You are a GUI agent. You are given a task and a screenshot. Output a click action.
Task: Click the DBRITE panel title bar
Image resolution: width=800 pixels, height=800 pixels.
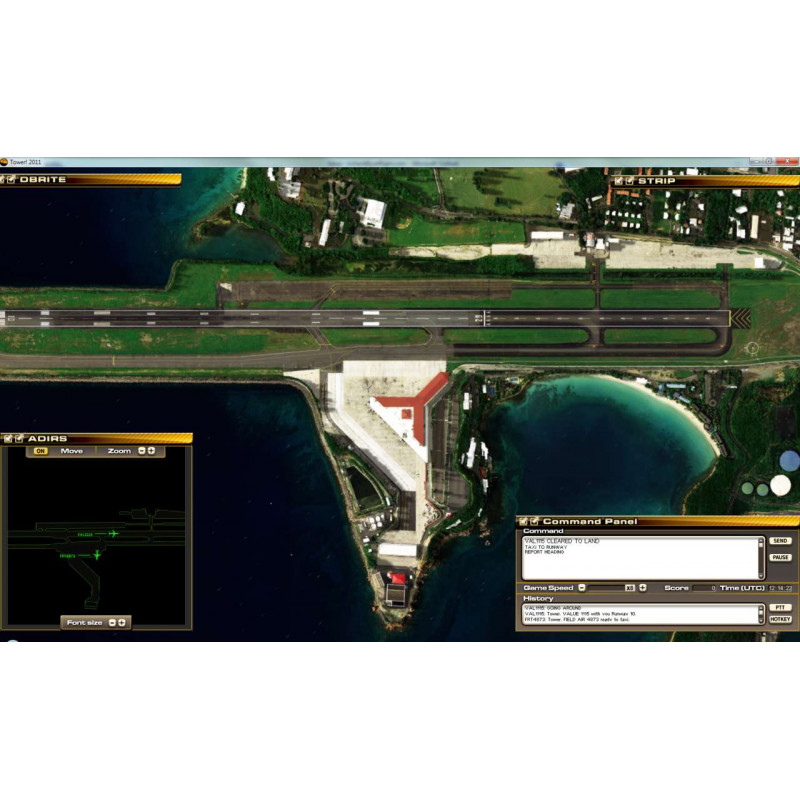[90, 180]
